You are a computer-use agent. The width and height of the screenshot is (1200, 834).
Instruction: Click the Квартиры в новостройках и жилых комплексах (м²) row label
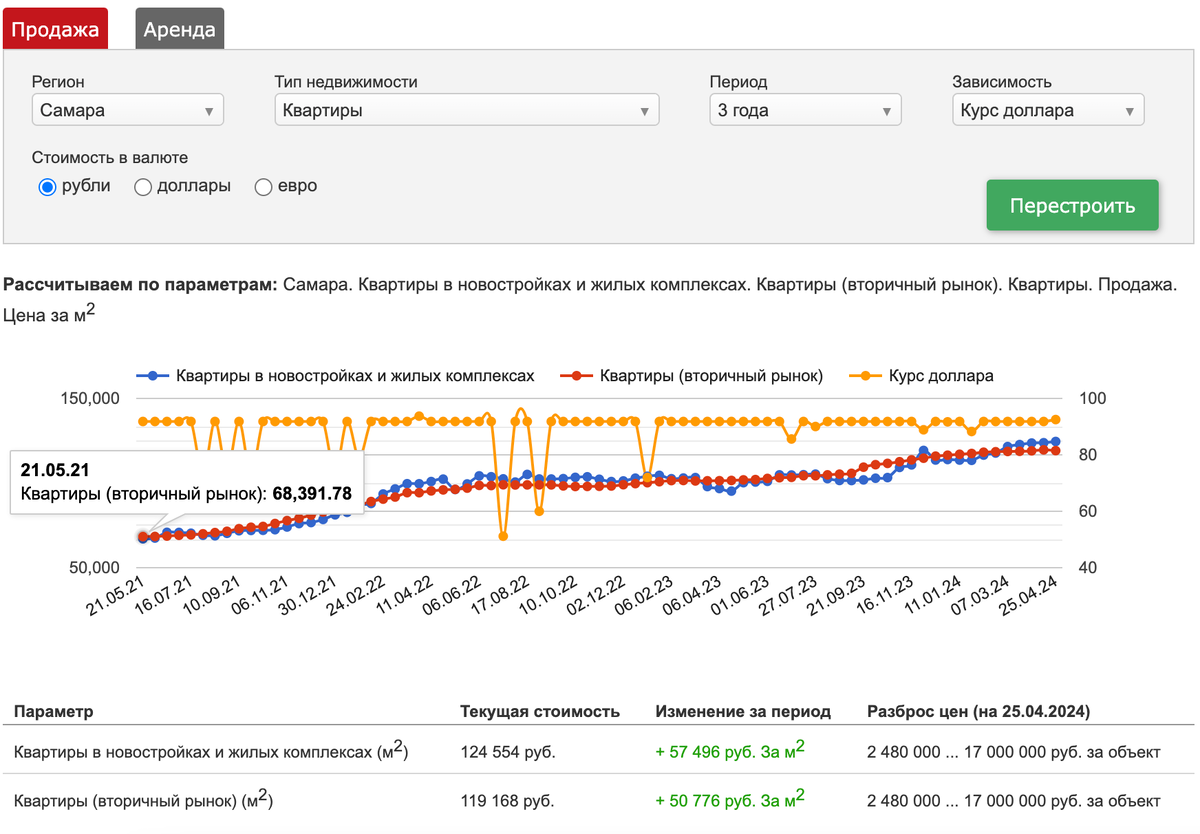click(x=211, y=750)
